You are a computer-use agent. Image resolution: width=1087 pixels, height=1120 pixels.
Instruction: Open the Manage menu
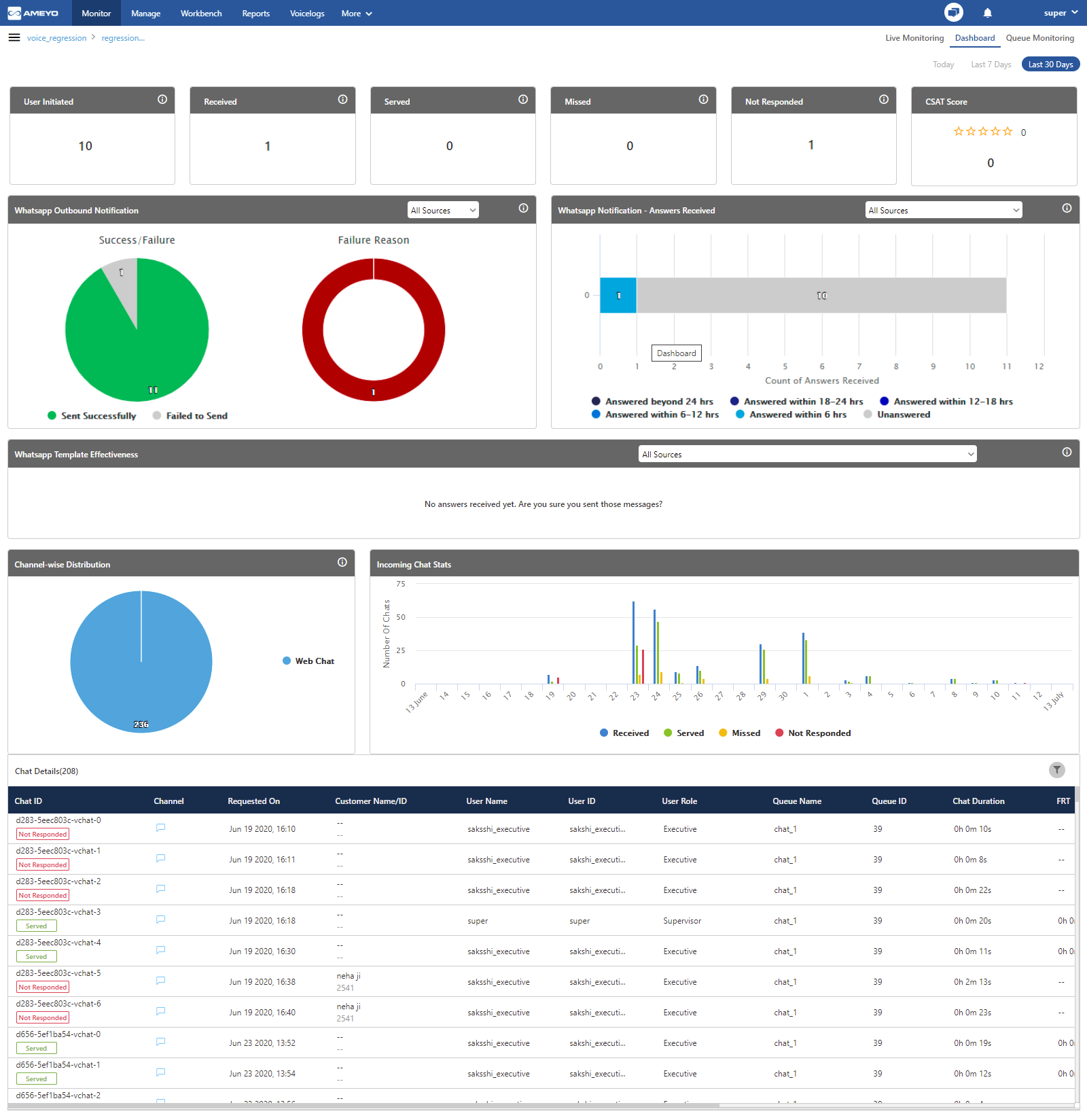click(x=146, y=13)
